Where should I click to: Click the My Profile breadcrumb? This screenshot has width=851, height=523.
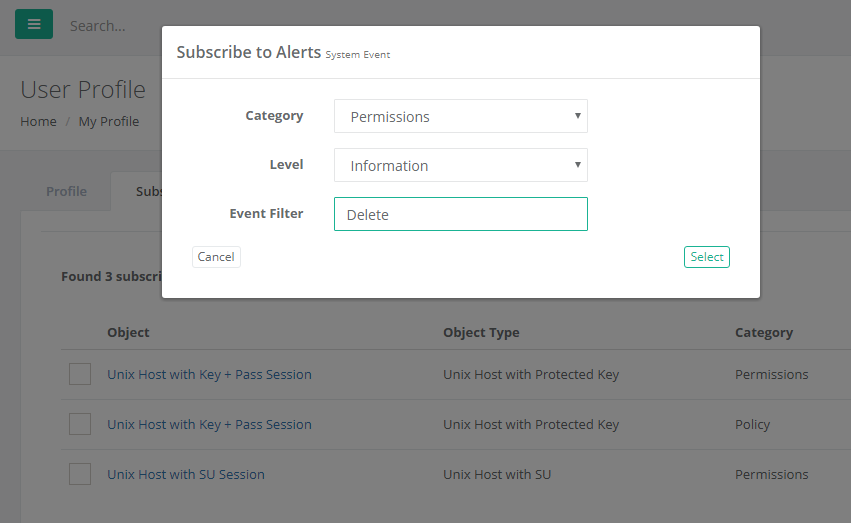108,121
